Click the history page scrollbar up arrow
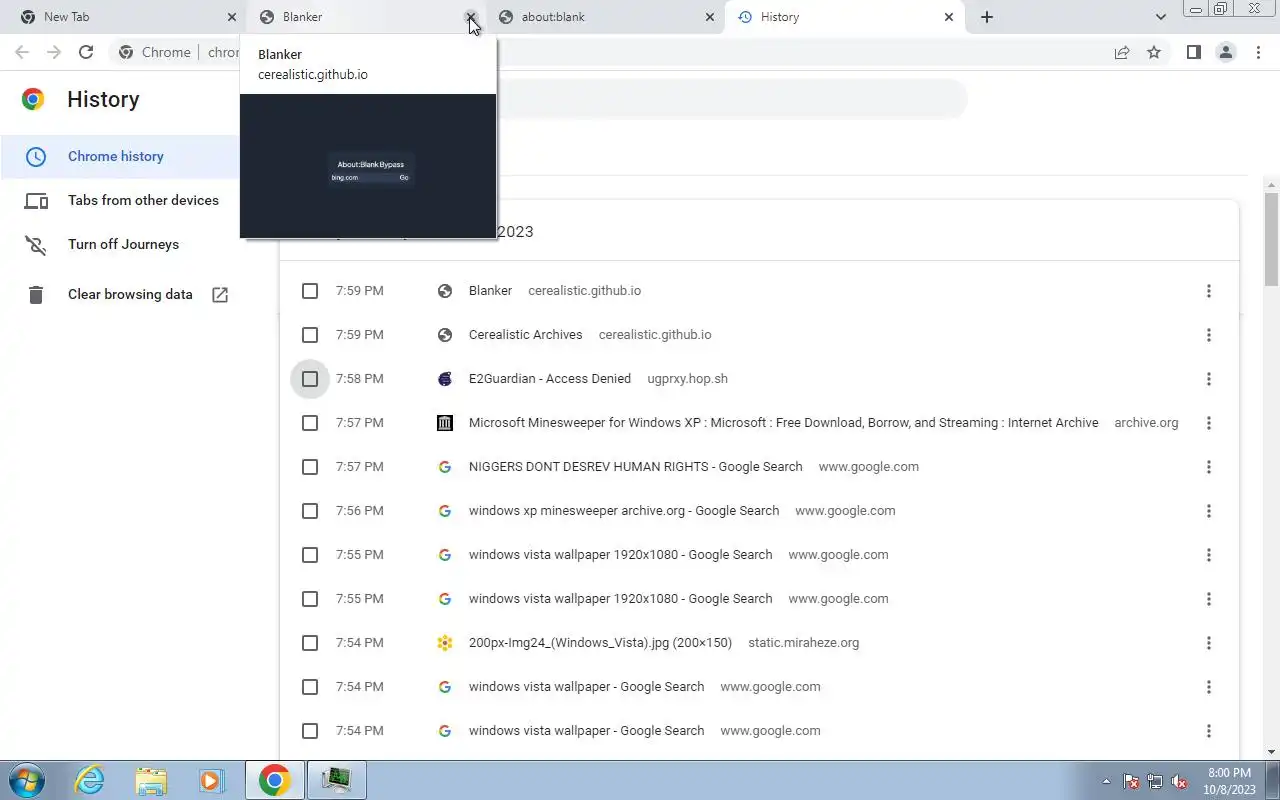 pos(1272,185)
